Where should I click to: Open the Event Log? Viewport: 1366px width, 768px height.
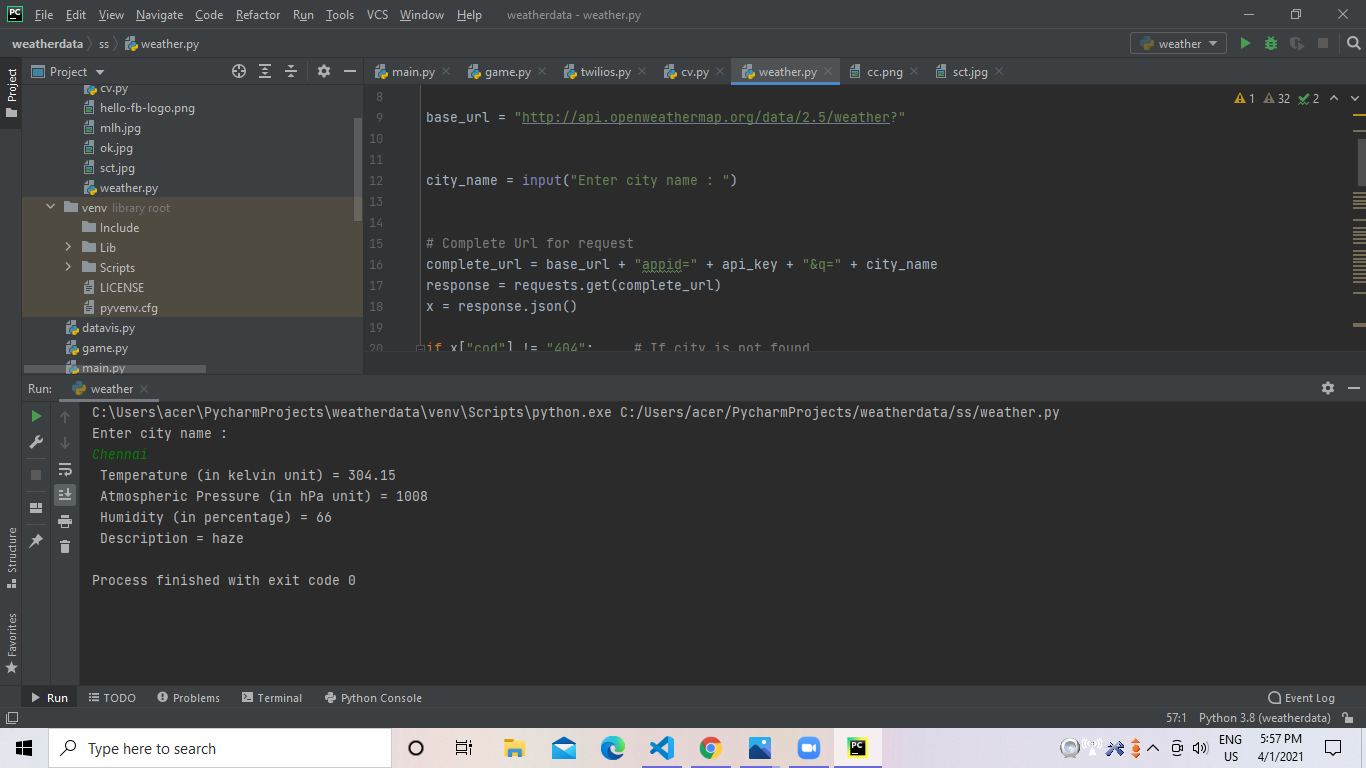click(x=1301, y=698)
